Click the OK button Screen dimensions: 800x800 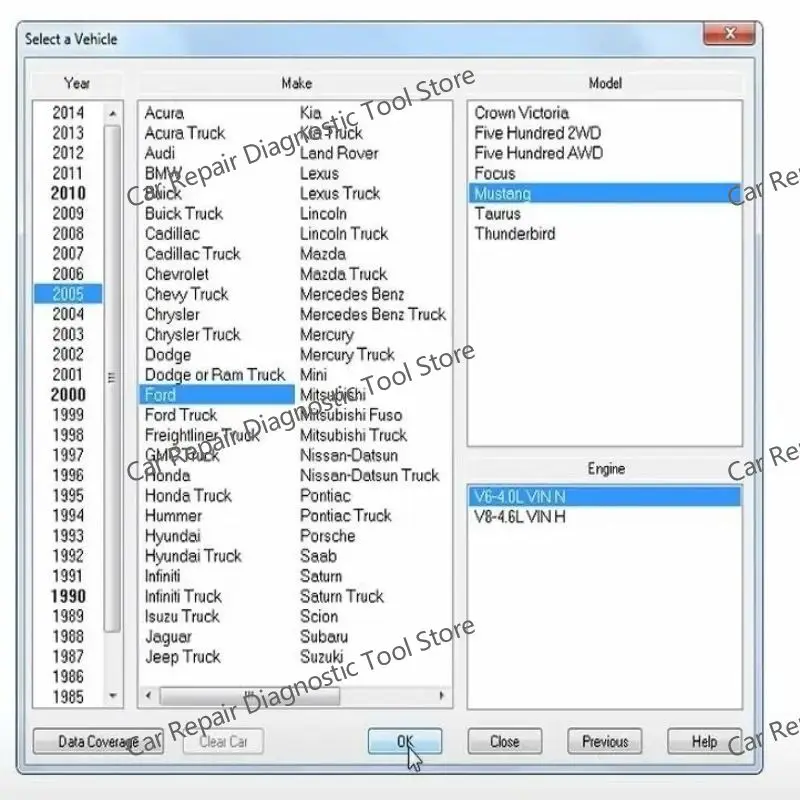(405, 741)
